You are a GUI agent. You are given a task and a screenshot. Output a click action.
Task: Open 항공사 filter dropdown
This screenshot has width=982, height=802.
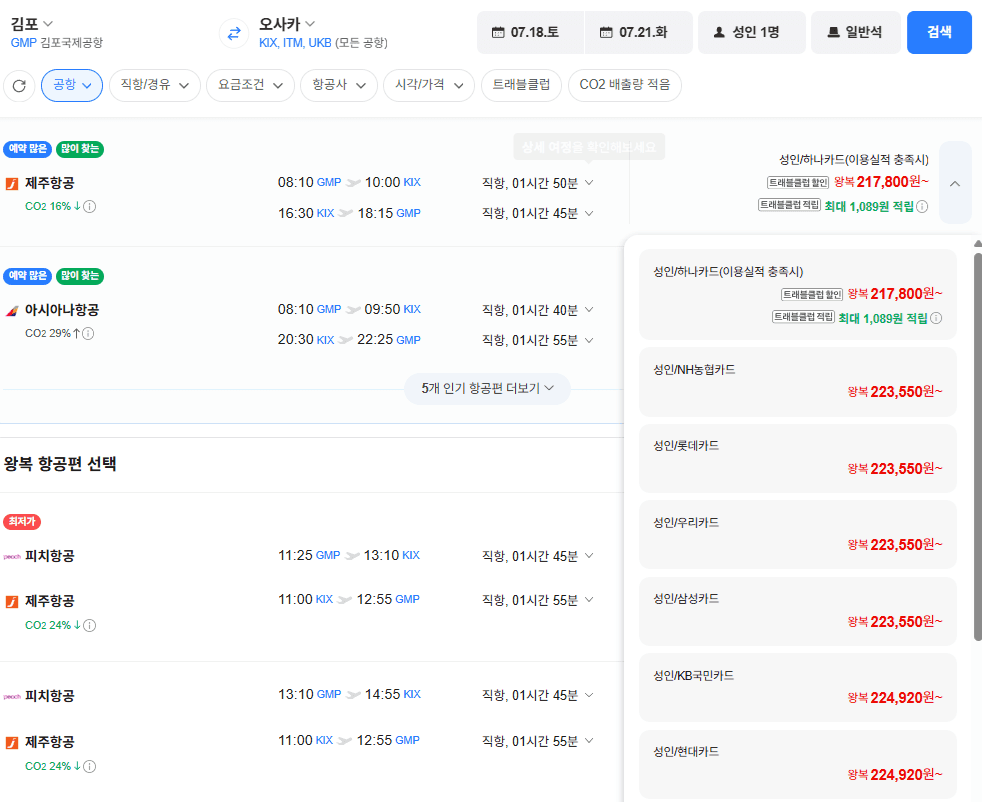click(339, 85)
